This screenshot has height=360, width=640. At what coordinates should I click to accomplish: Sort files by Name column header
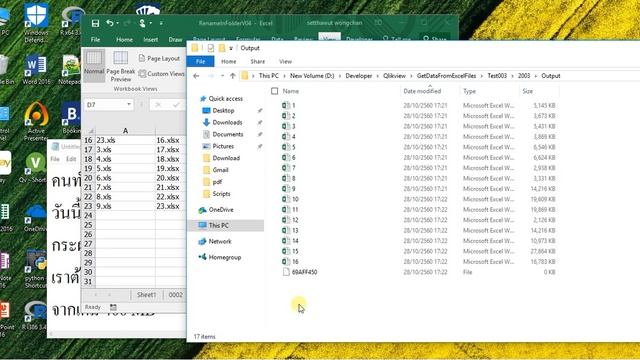click(291, 91)
